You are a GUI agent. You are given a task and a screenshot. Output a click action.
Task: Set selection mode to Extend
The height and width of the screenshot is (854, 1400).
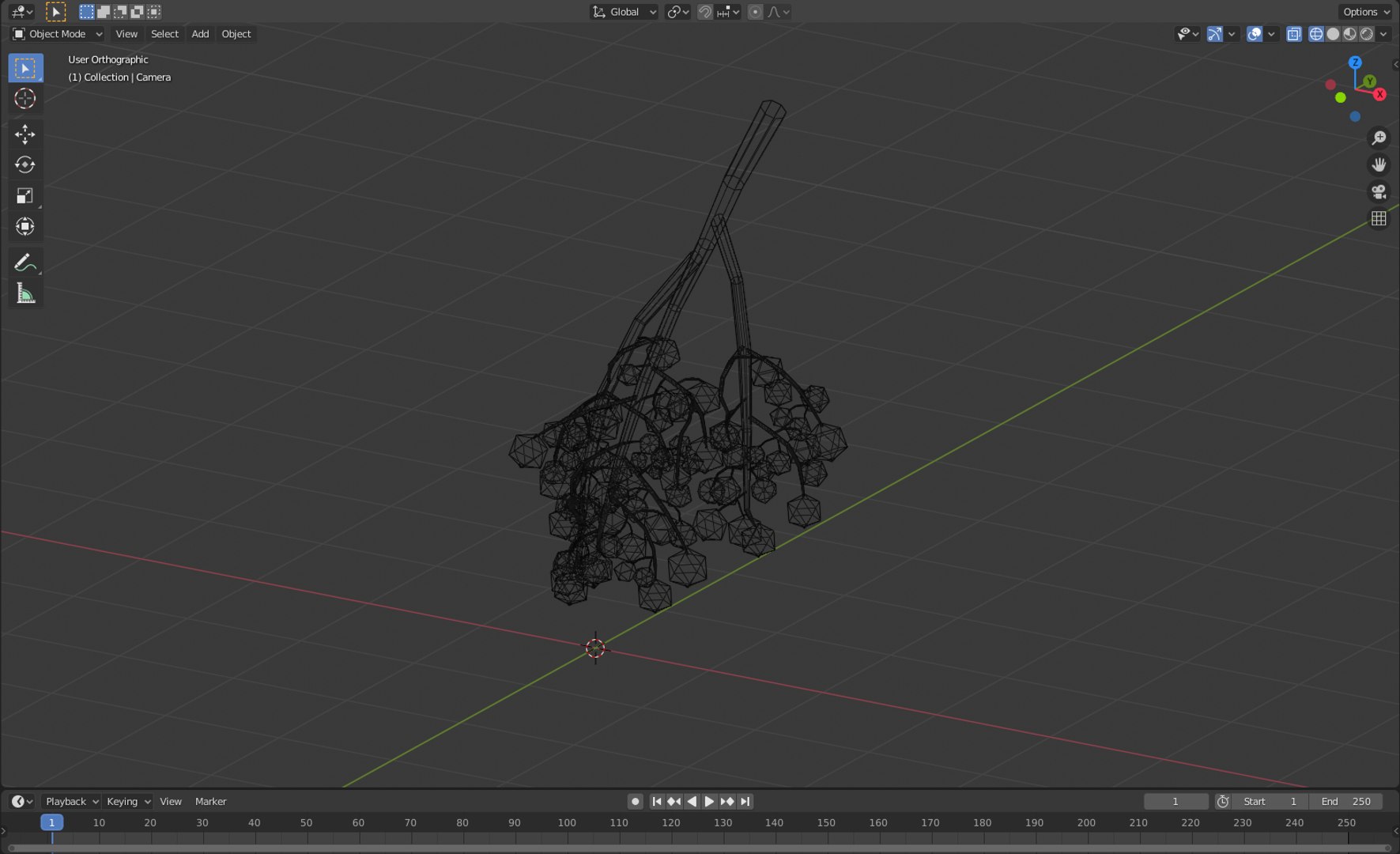pyautogui.click(x=104, y=12)
